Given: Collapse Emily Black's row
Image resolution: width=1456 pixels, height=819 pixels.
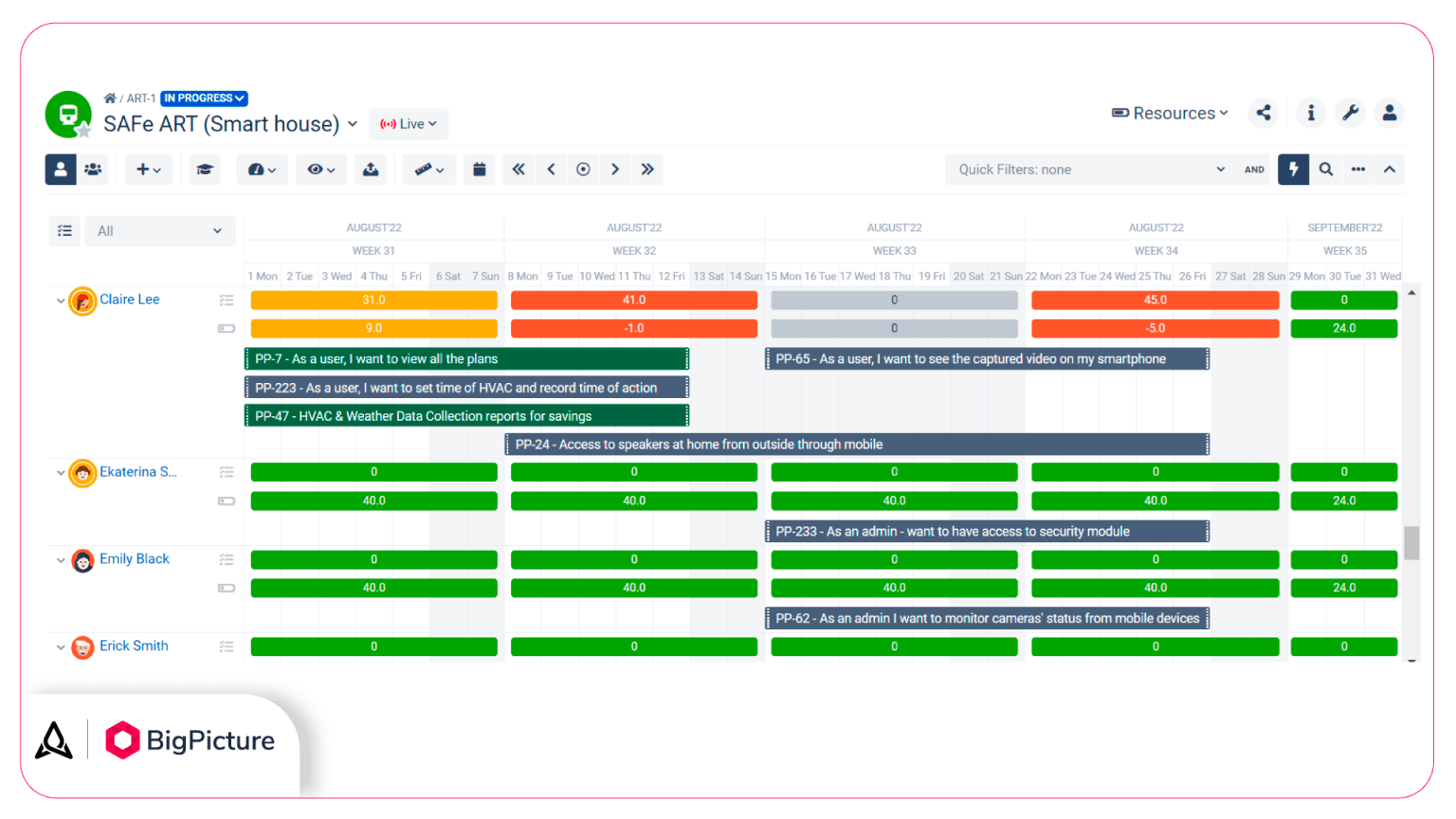Looking at the screenshot, I should coord(61,560).
